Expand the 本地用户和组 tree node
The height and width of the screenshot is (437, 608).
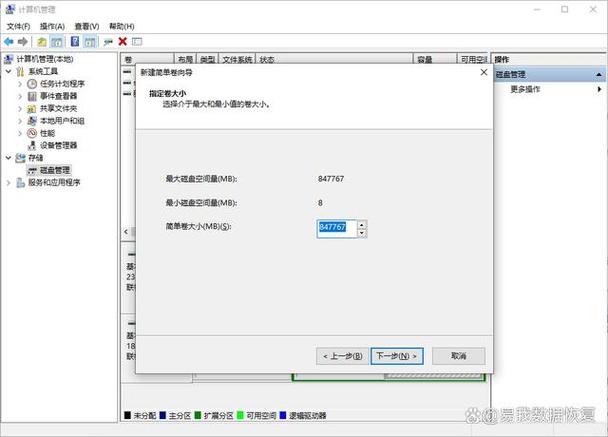pos(20,121)
